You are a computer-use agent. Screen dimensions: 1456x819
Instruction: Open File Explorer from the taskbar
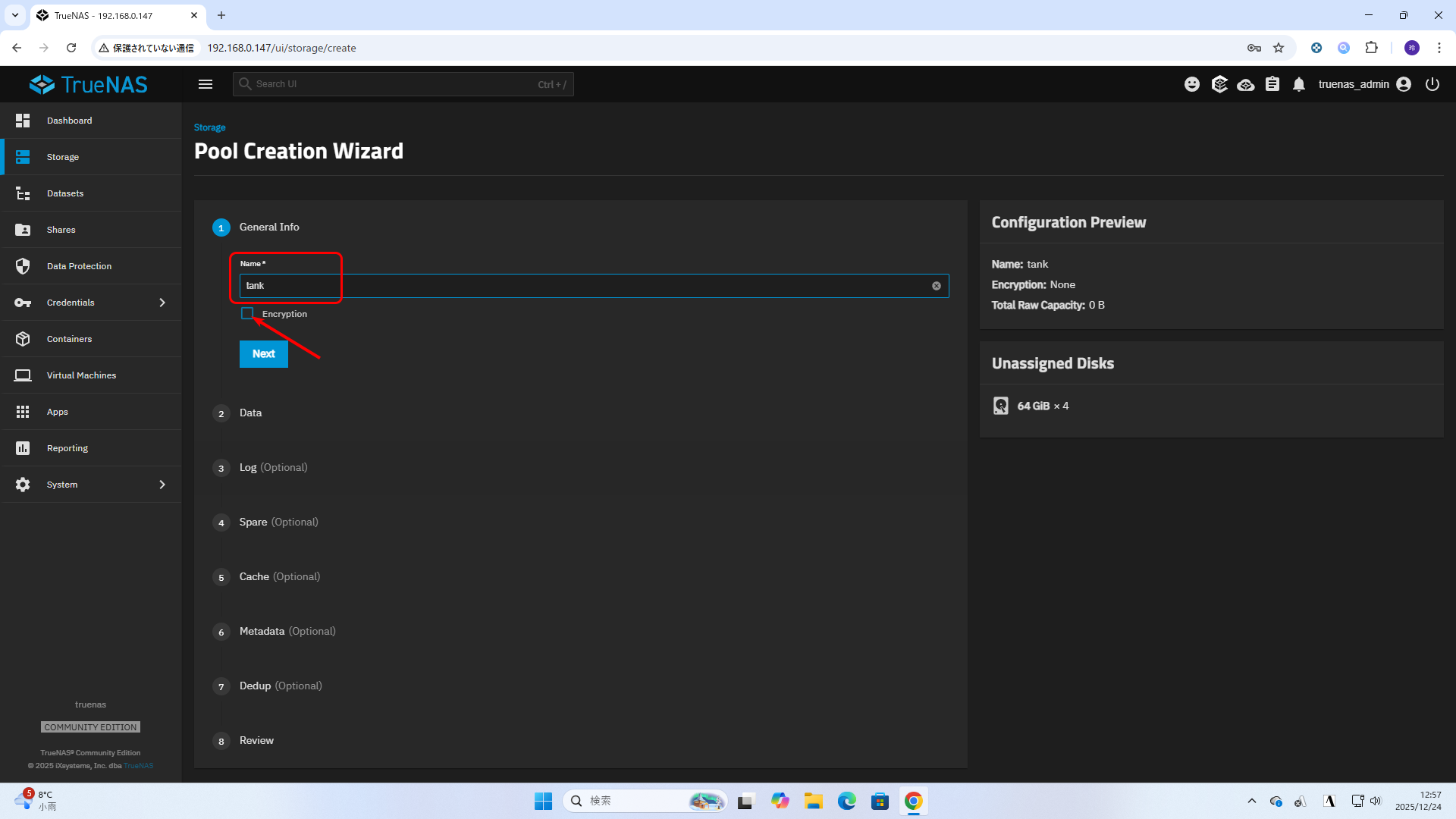814,801
